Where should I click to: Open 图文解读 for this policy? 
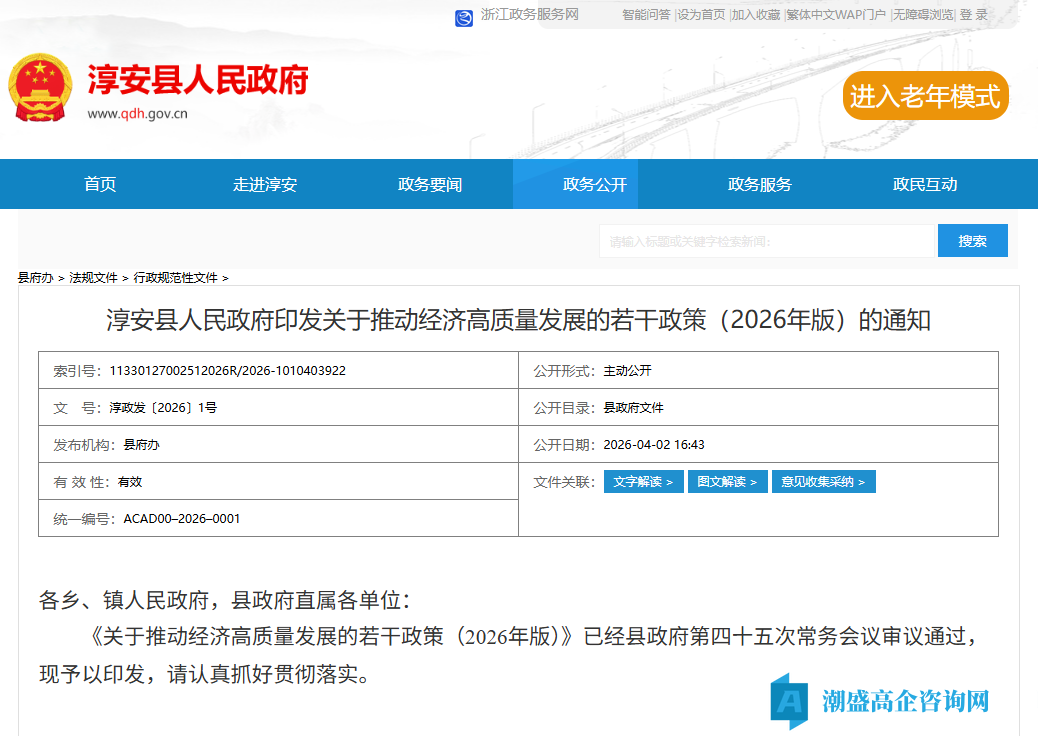click(727, 481)
